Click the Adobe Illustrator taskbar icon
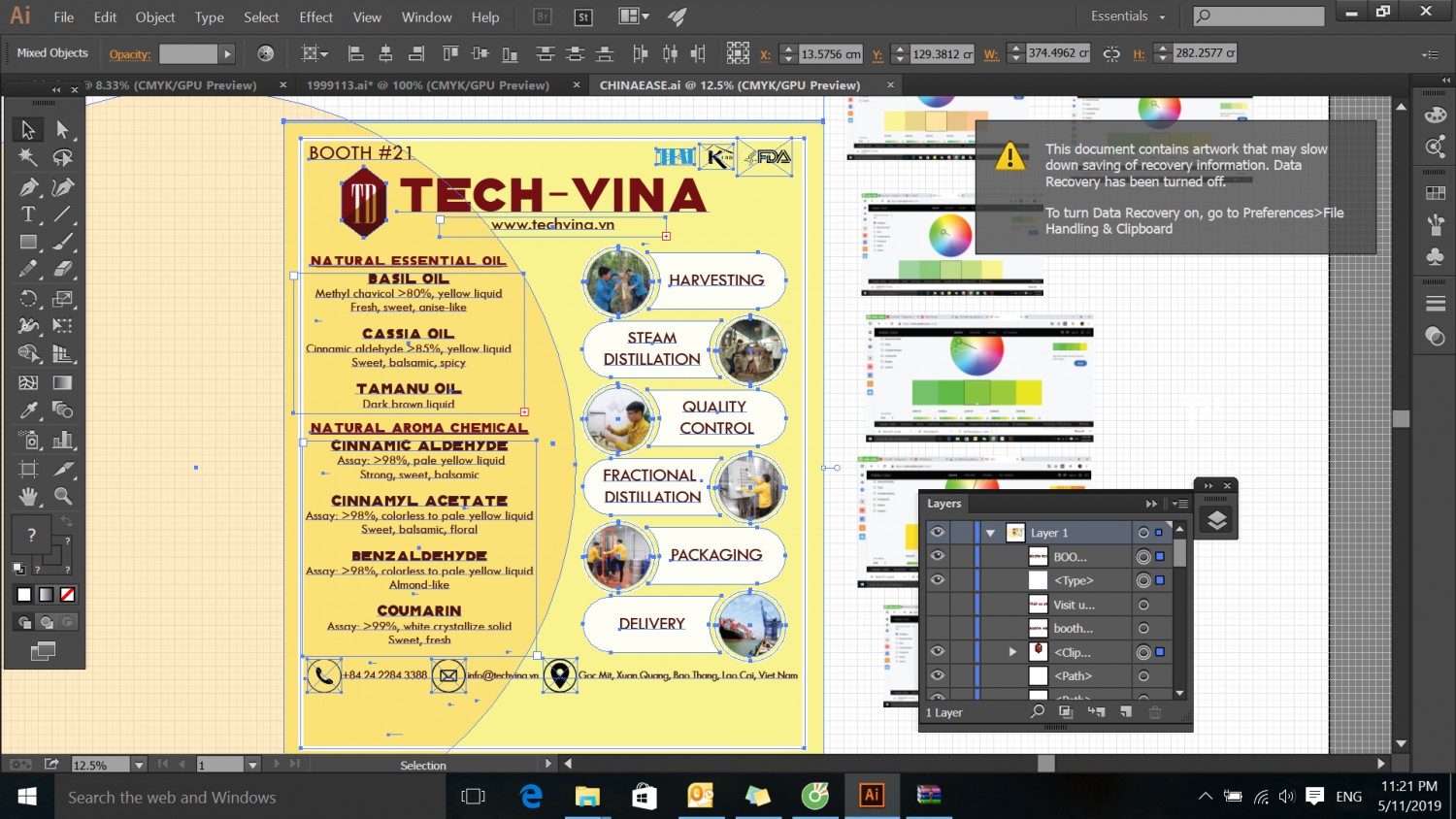Viewport: 1456px width, 819px height. coord(872,796)
